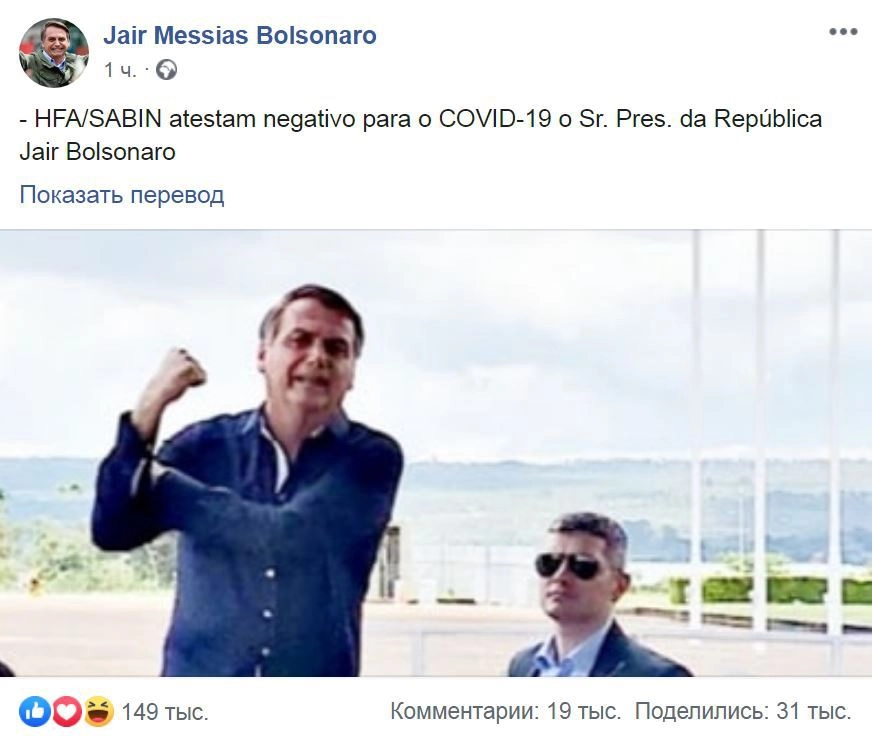Open the round profile avatar picture
872x742 pixels.
click(54, 52)
